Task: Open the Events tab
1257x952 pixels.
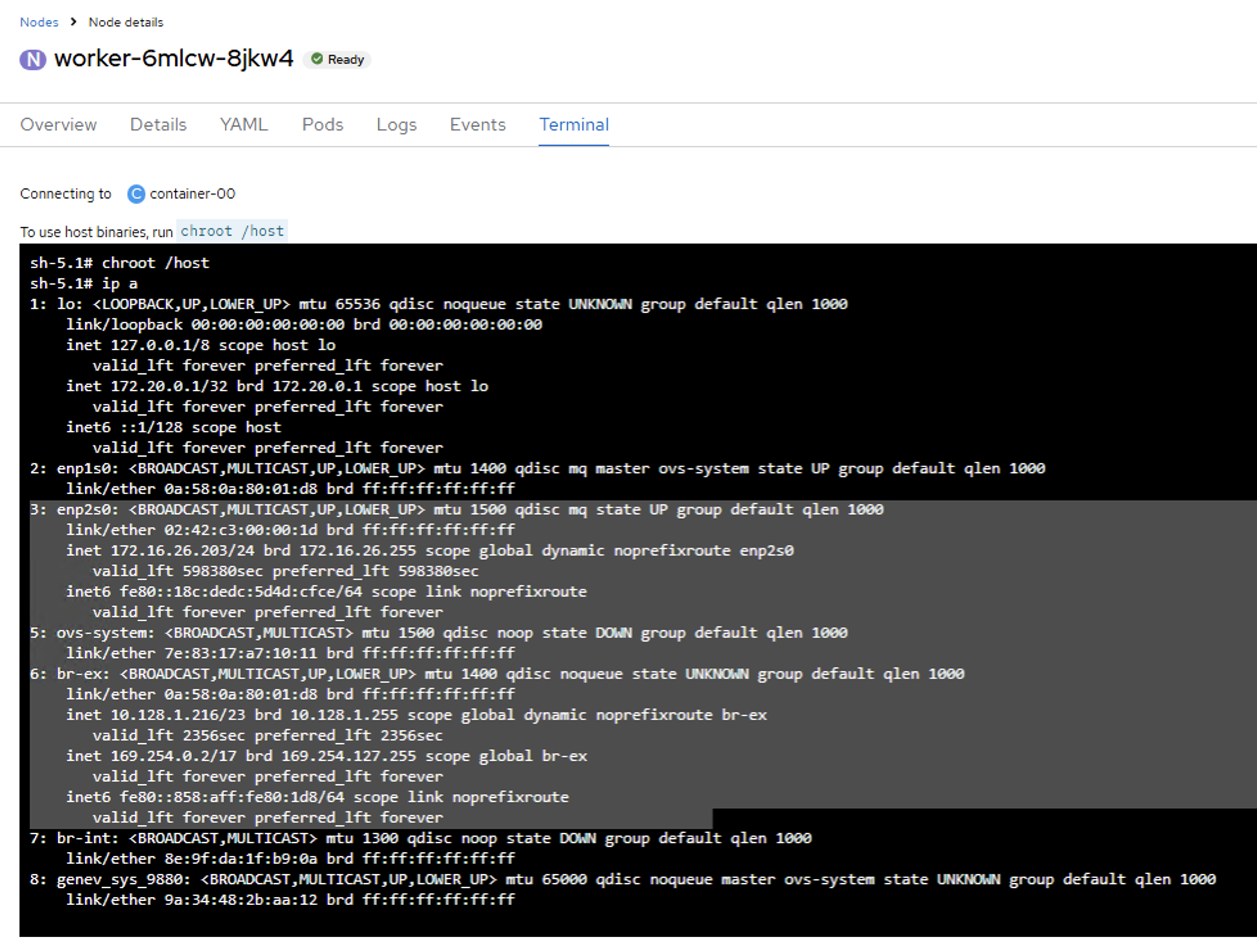Action: coord(477,125)
